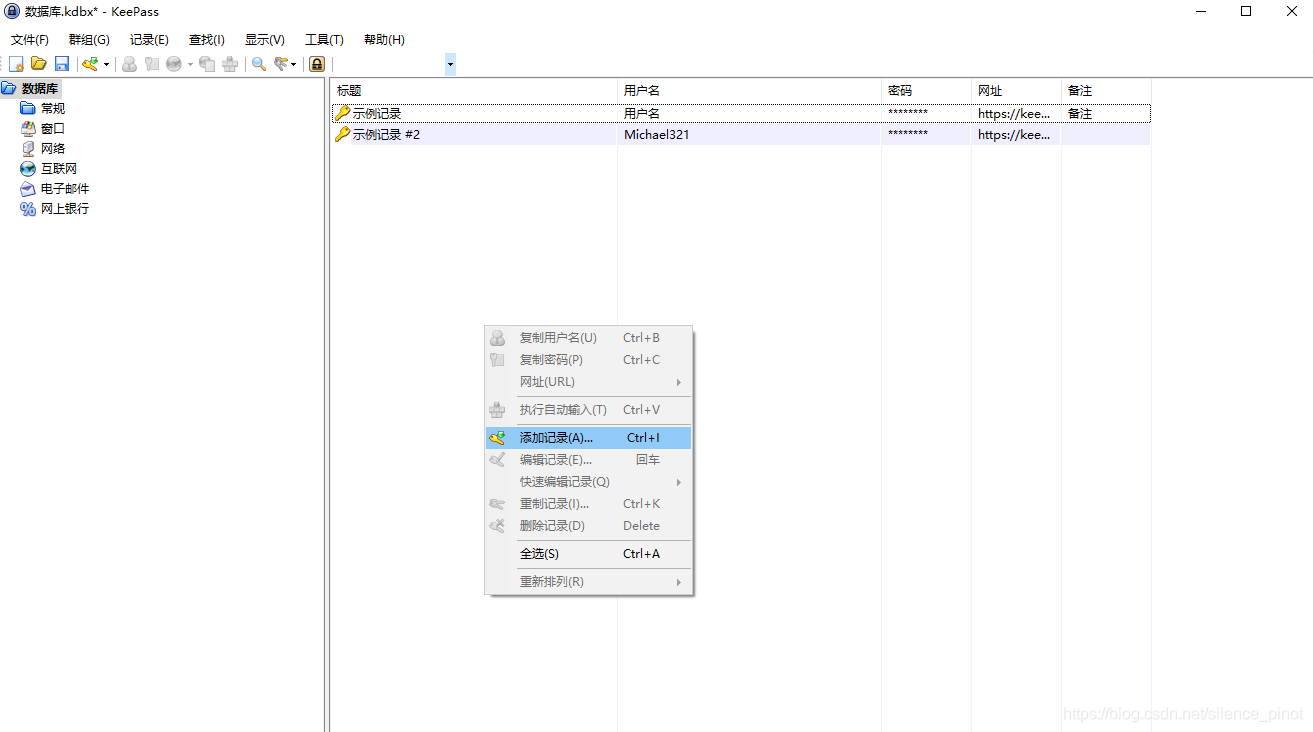The height and width of the screenshot is (732, 1313).
Task: Click the Open database folder icon
Action: coord(39,64)
